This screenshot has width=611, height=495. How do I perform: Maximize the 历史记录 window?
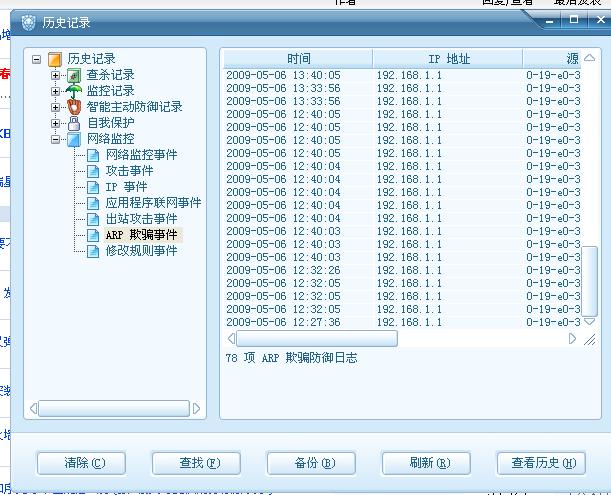[574, 19]
